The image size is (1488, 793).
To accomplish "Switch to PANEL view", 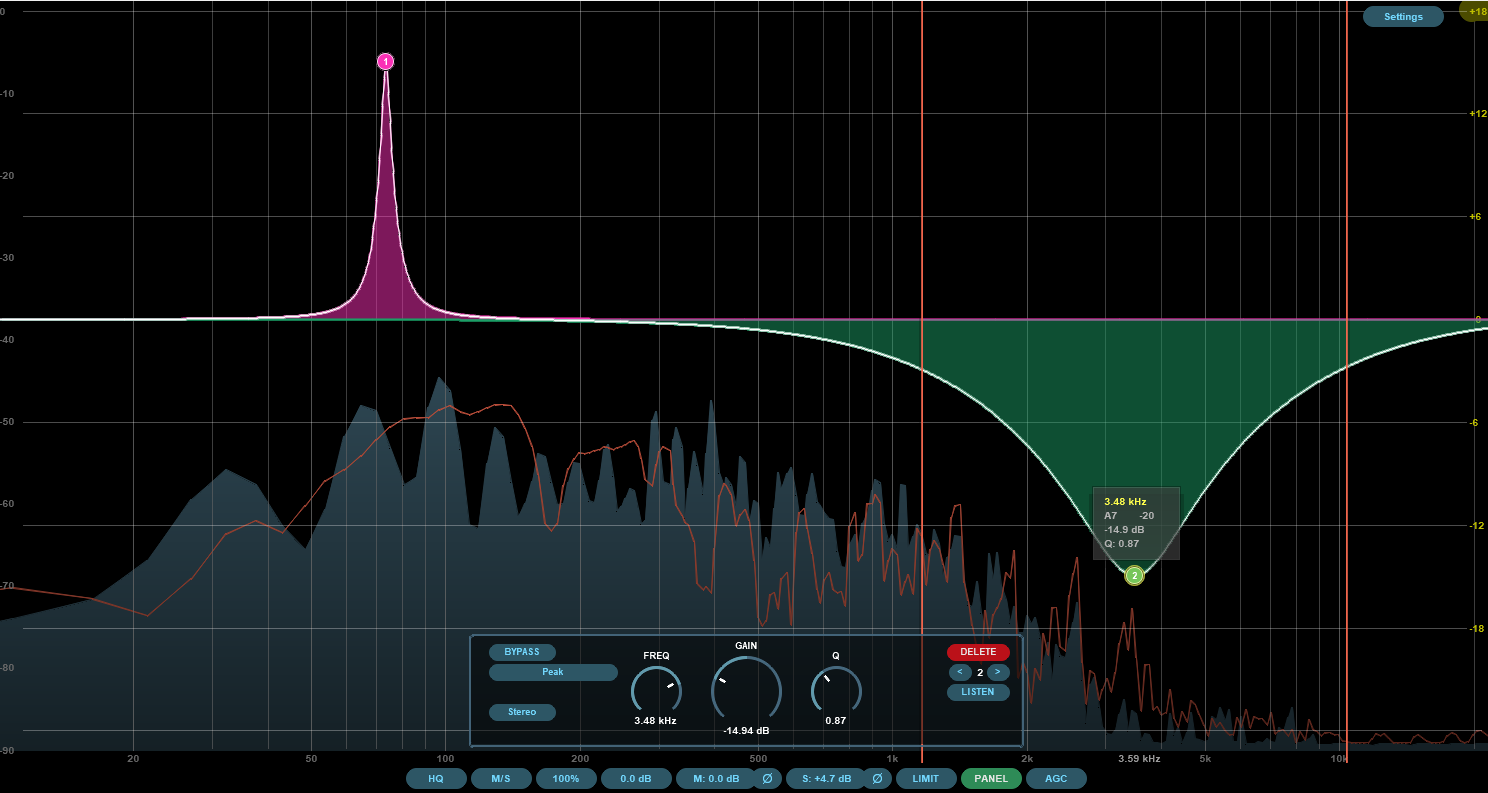I will tap(991, 778).
